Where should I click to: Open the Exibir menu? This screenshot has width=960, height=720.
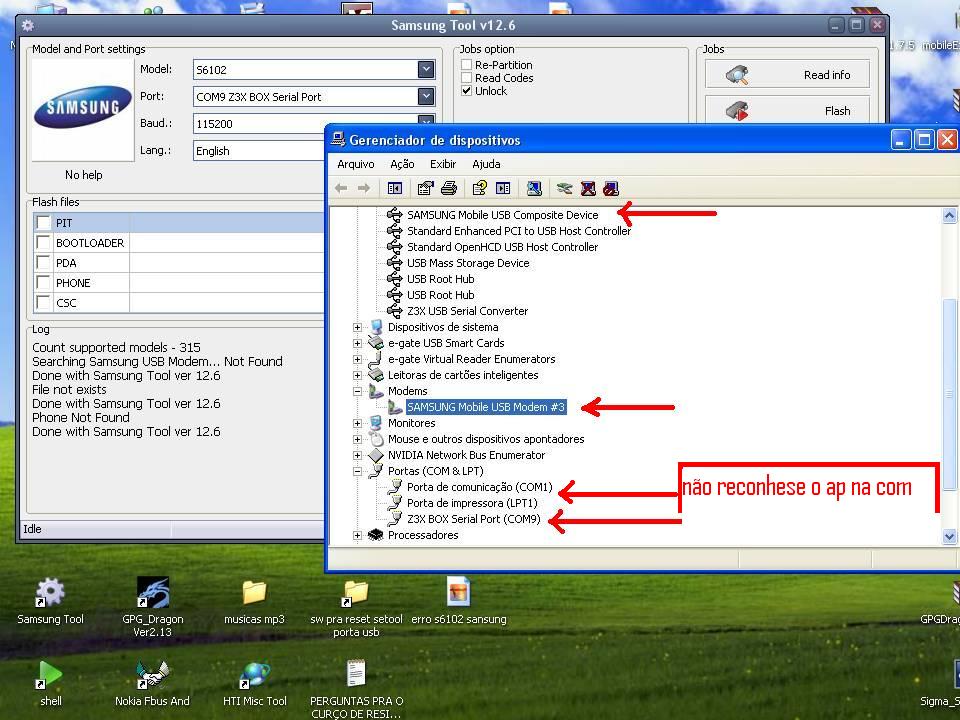[443, 164]
